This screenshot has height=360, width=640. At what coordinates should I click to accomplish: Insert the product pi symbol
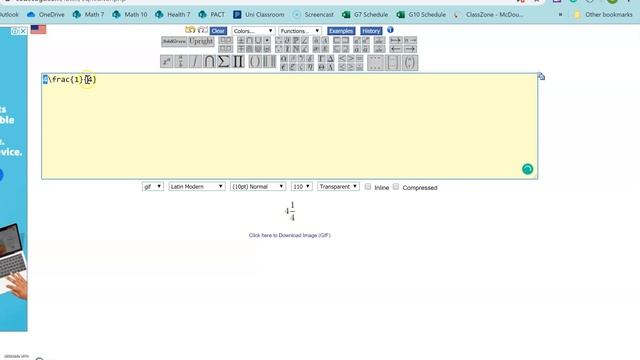pos(238,62)
